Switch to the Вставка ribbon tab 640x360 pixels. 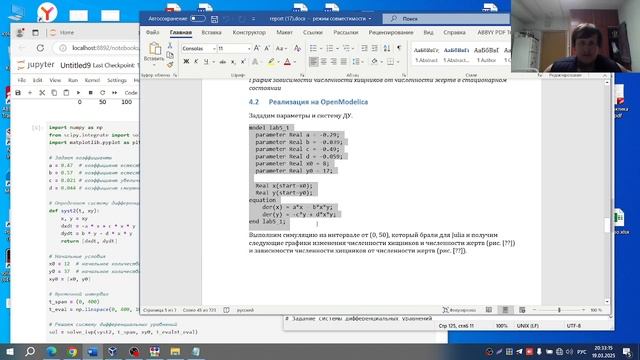pyautogui.click(x=211, y=32)
